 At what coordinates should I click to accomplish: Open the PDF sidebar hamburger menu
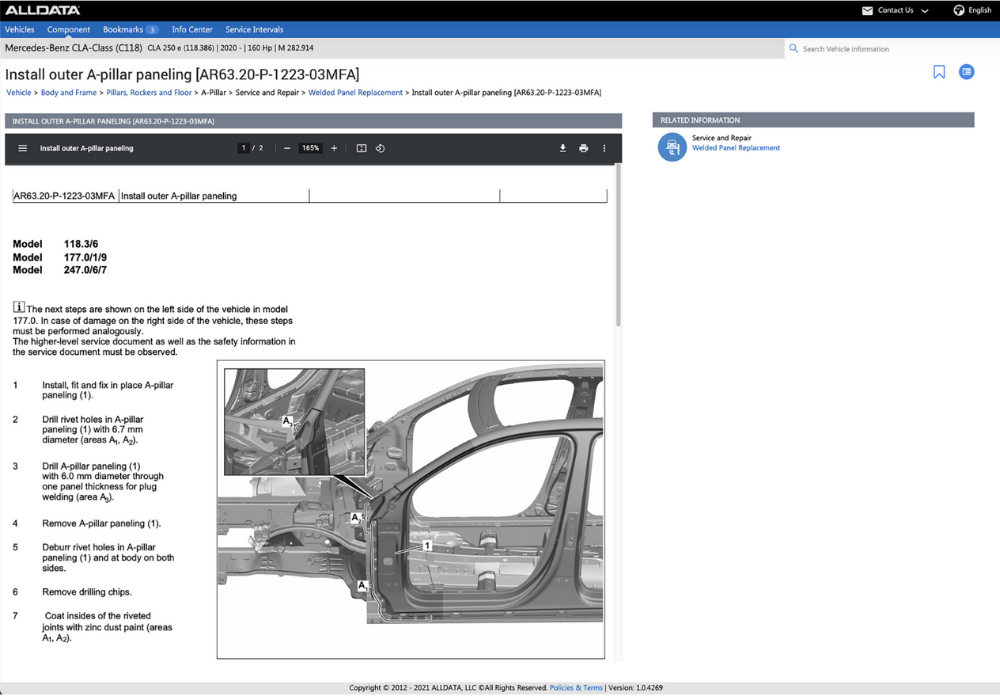22,148
